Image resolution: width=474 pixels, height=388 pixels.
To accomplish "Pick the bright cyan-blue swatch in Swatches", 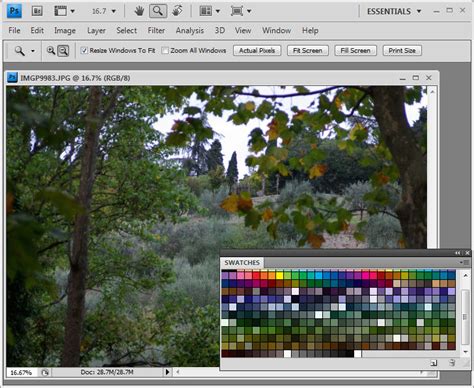I will [x=319, y=275].
